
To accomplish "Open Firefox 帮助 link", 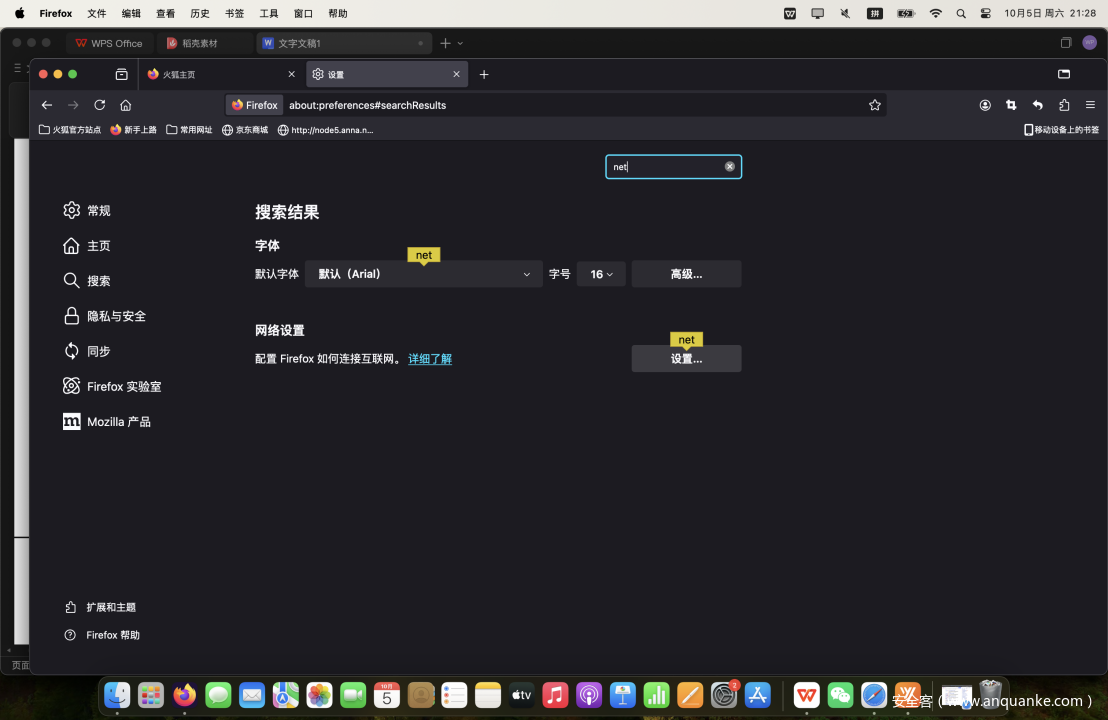I will (102, 635).
